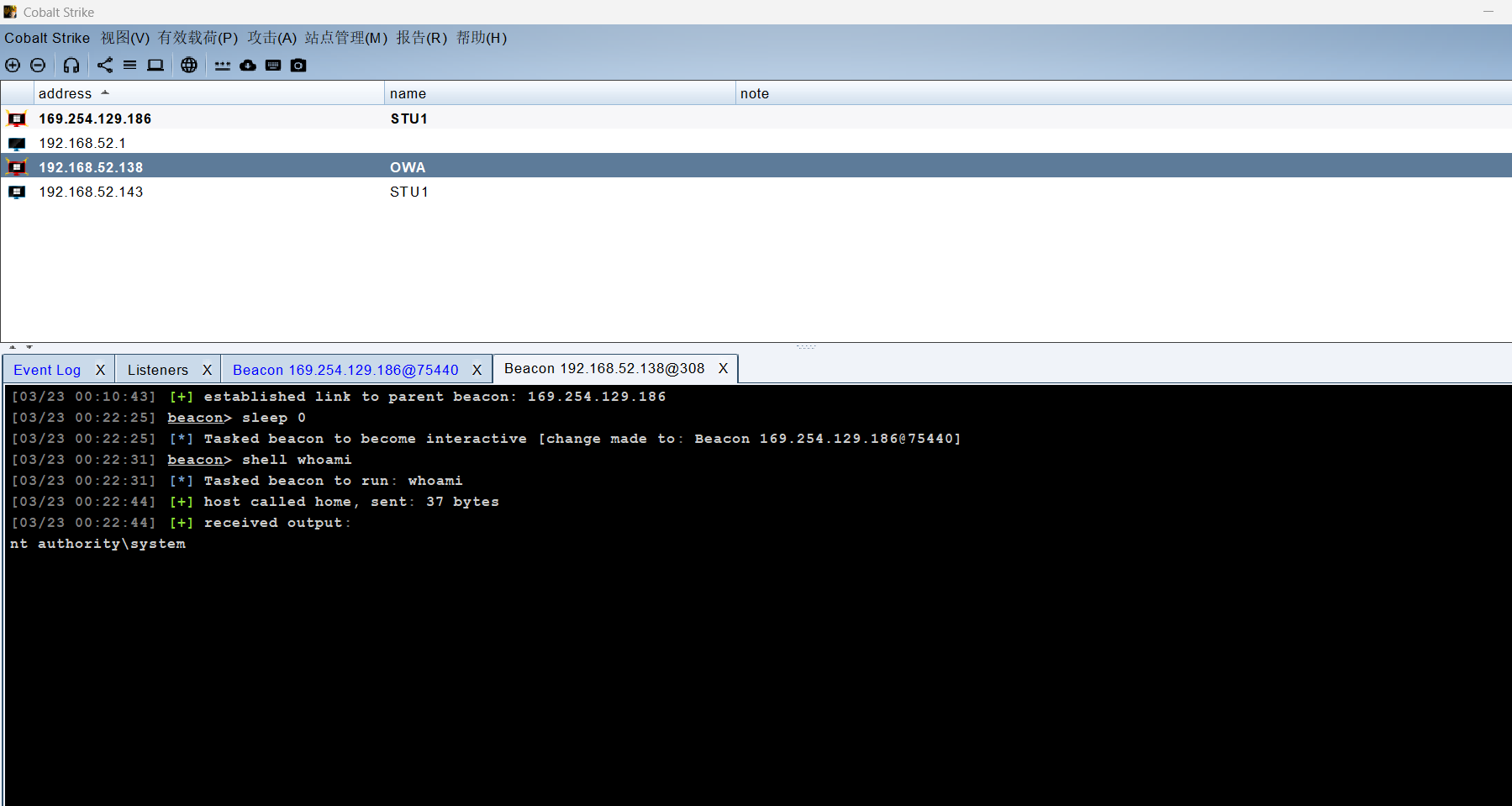Viewport: 1512px width, 806px height.
Task: Click the 'received output:' log line
Action: tap(182, 523)
